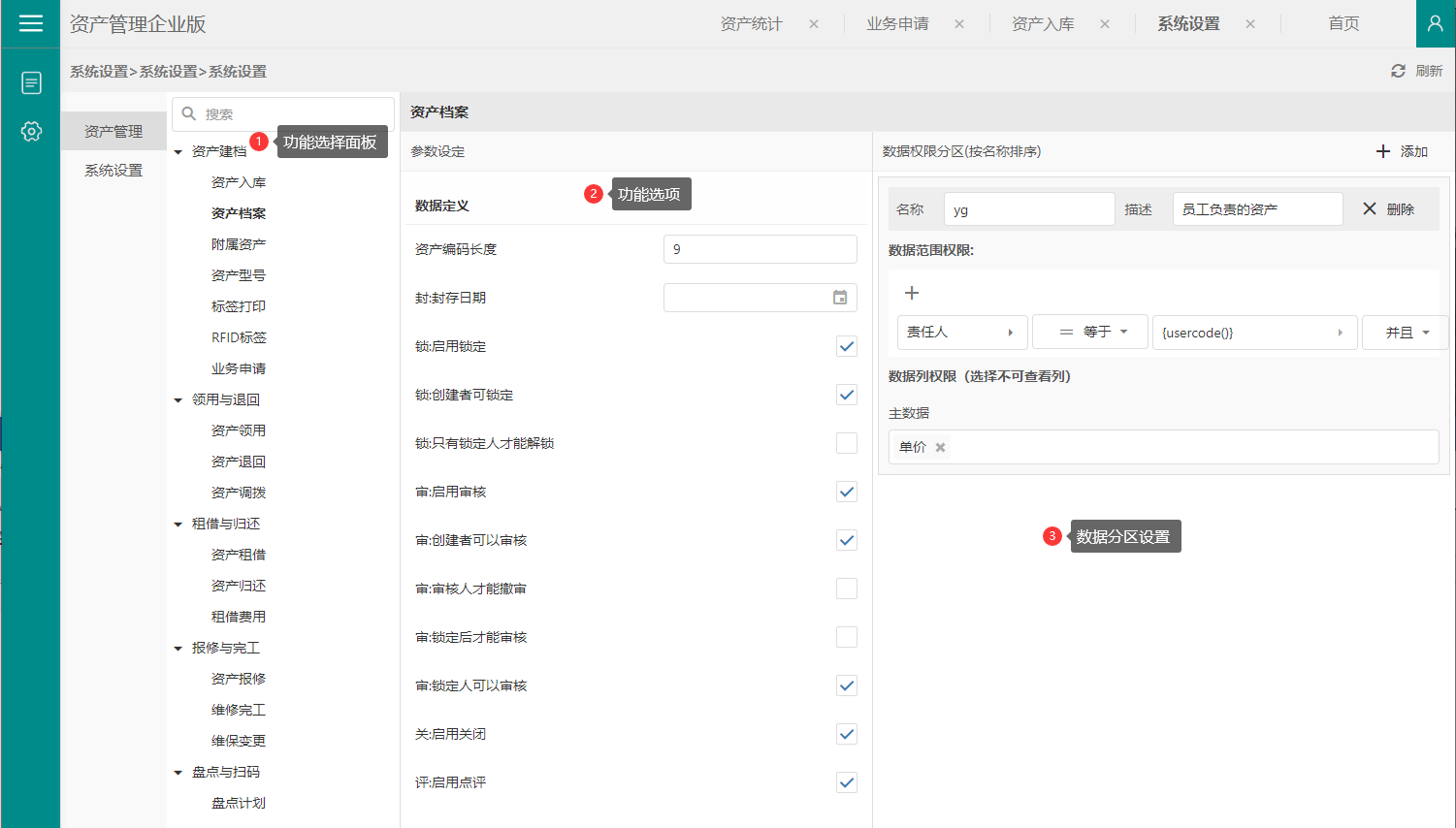Image resolution: width=1456 pixels, height=828 pixels.
Task: Click the document icon in left sidebar
Action: click(x=31, y=83)
